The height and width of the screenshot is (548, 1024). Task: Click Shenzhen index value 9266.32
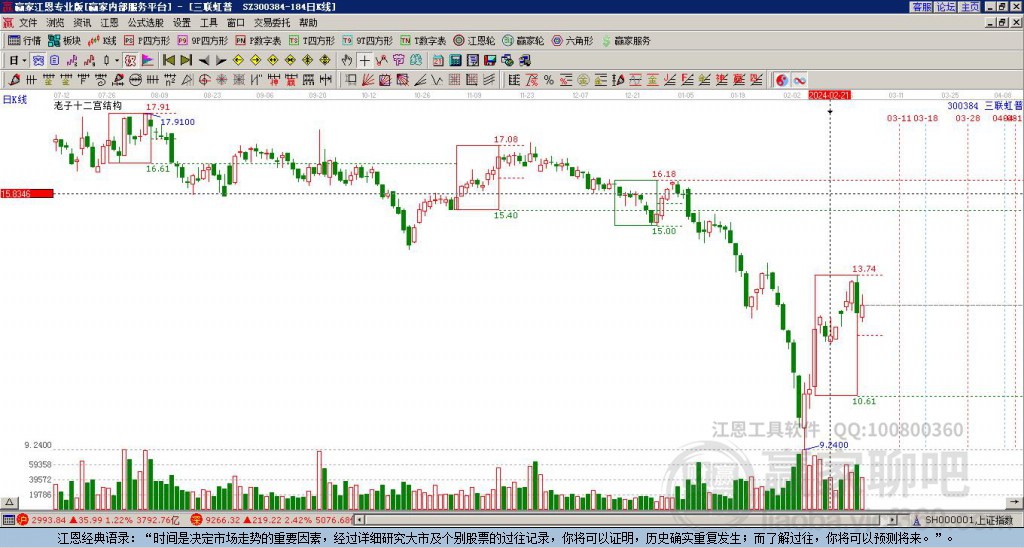pyautogui.click(x=222, y=520)
